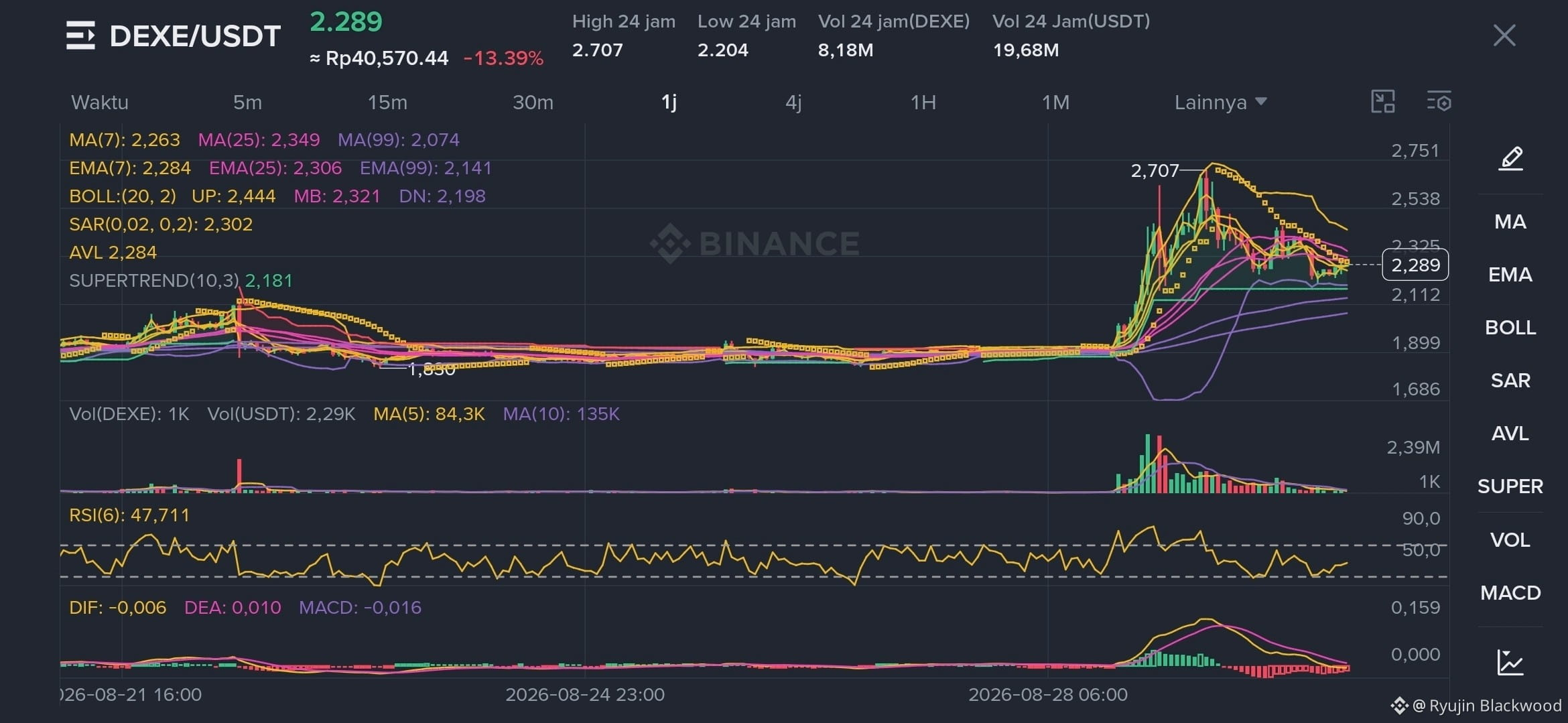Toggle the SUPER trend indicator
1568x723 pixels.
pos(1510,486)
